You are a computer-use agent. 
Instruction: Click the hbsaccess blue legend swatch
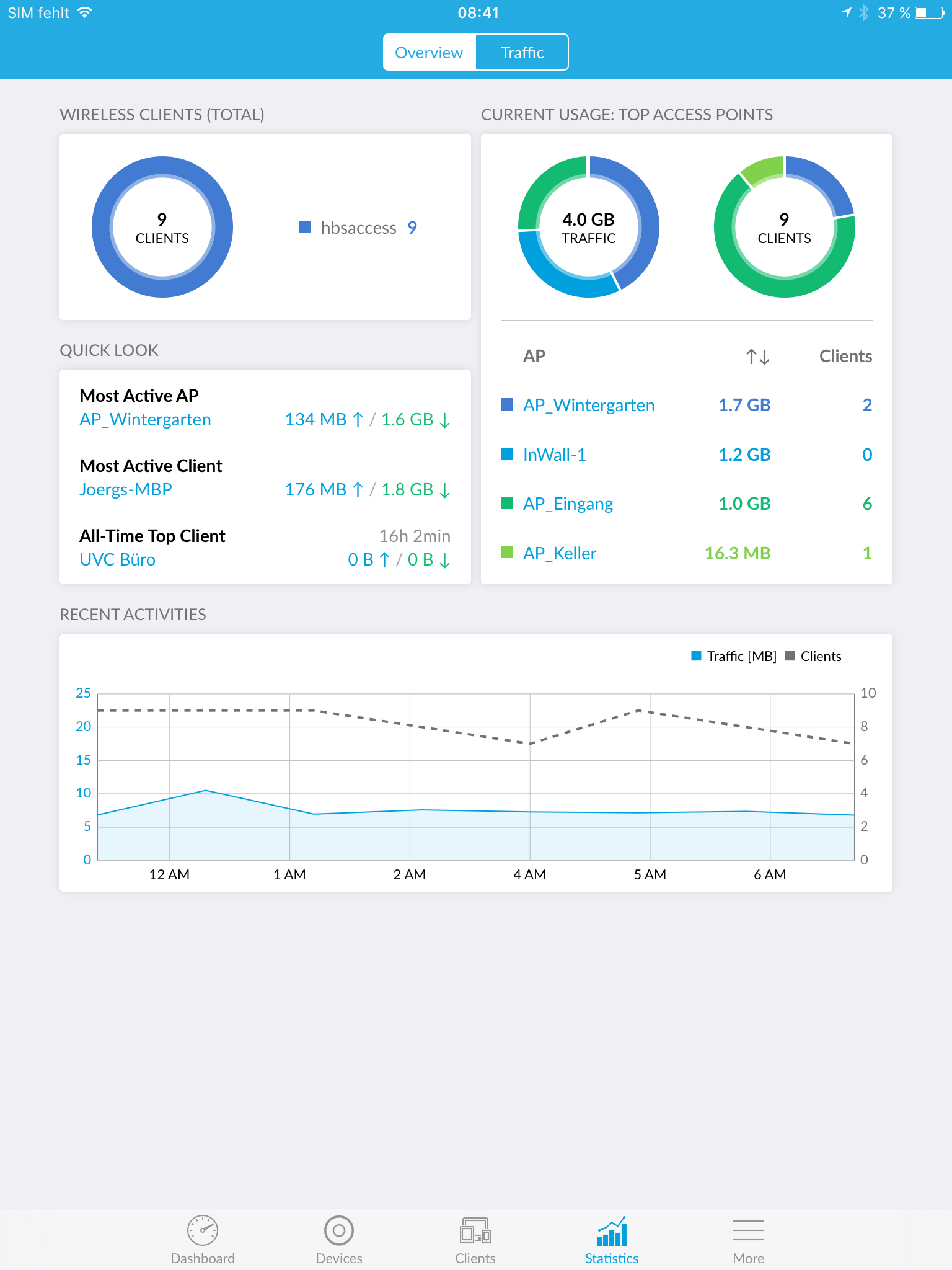pos(305,228)
